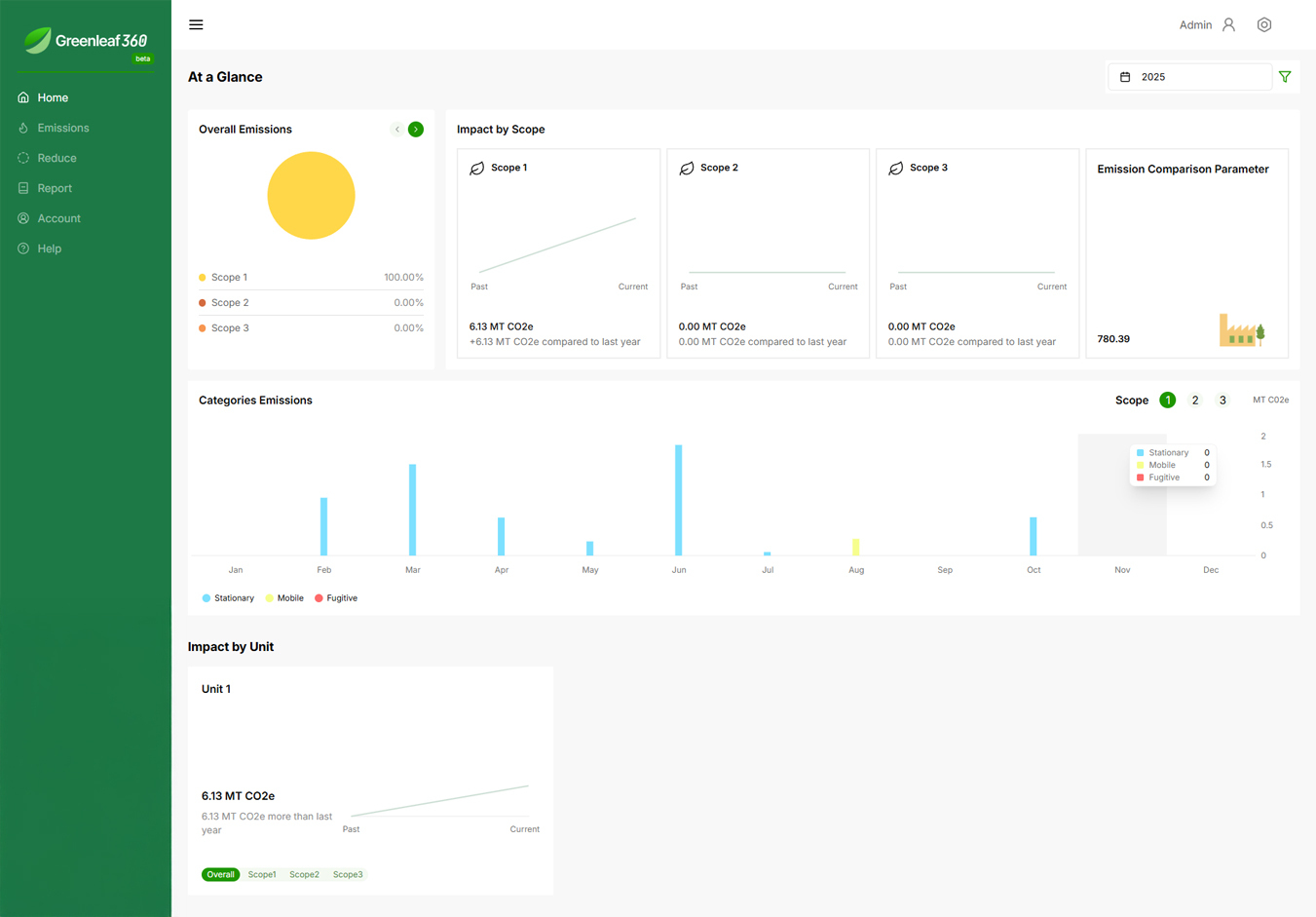Click the Admin user profile icon
Viewport: 1316px width, 917px height.
click(1228, 24)
